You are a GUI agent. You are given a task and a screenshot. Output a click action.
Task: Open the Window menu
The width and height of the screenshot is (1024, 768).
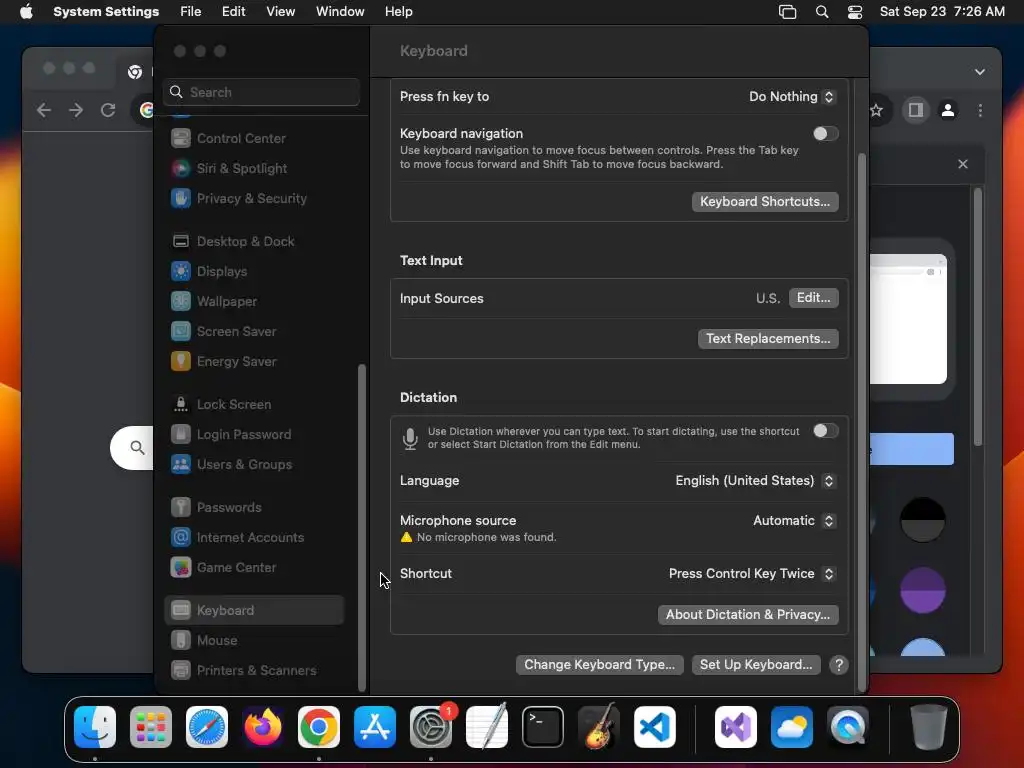tap(340, 12)
